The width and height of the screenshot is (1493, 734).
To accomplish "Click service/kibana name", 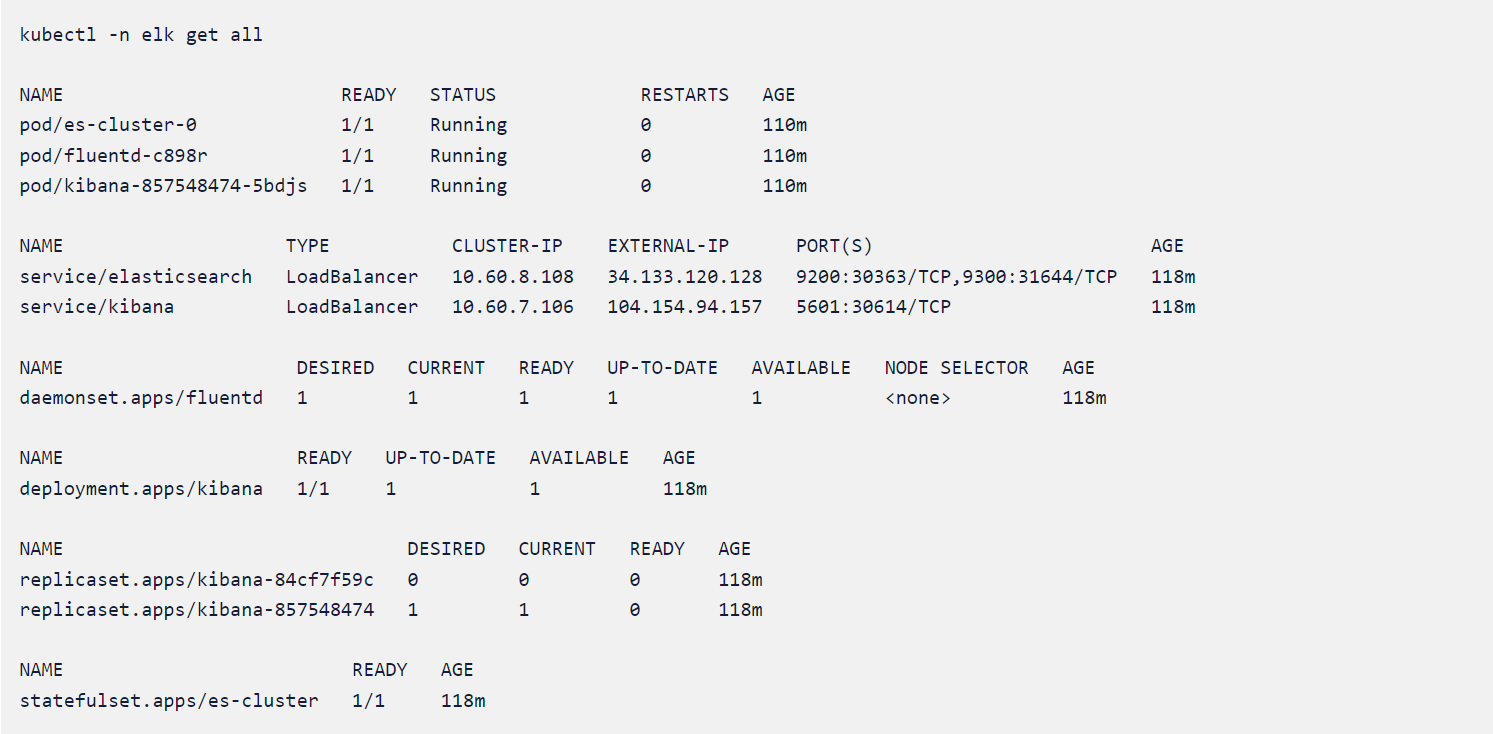I will [x=97, y=307].
